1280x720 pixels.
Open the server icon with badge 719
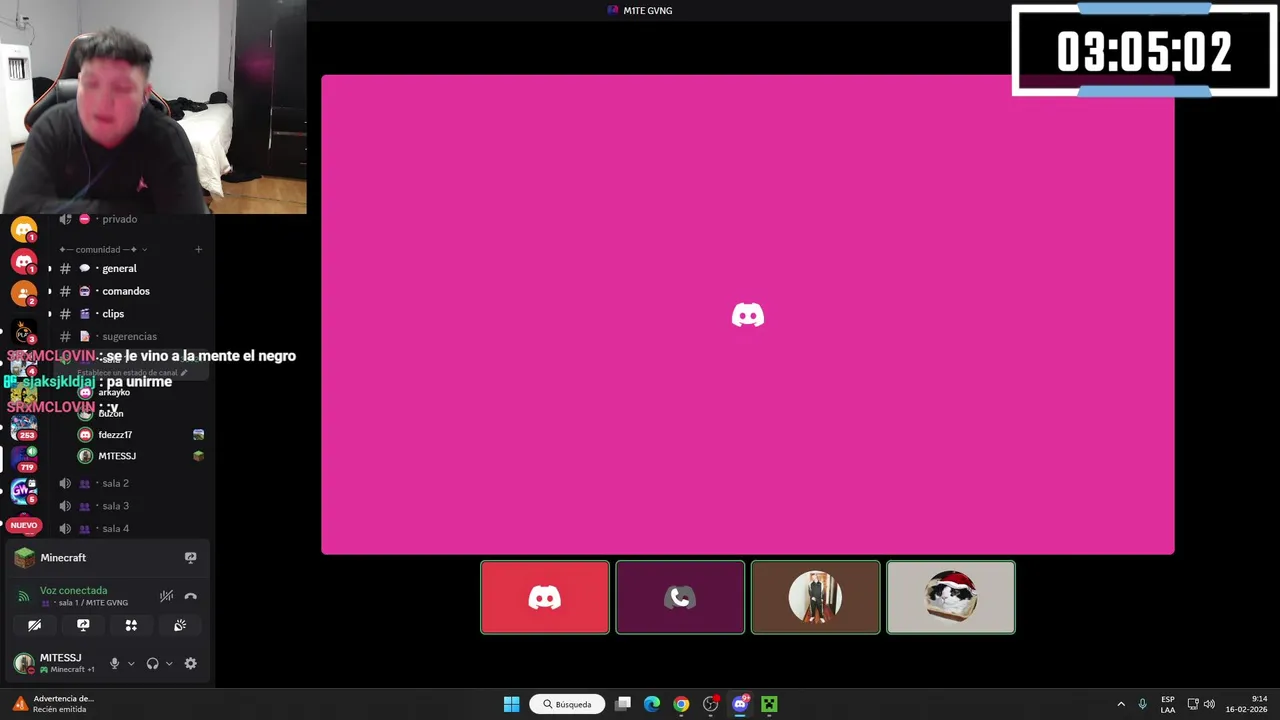click(x=24, y=459)
